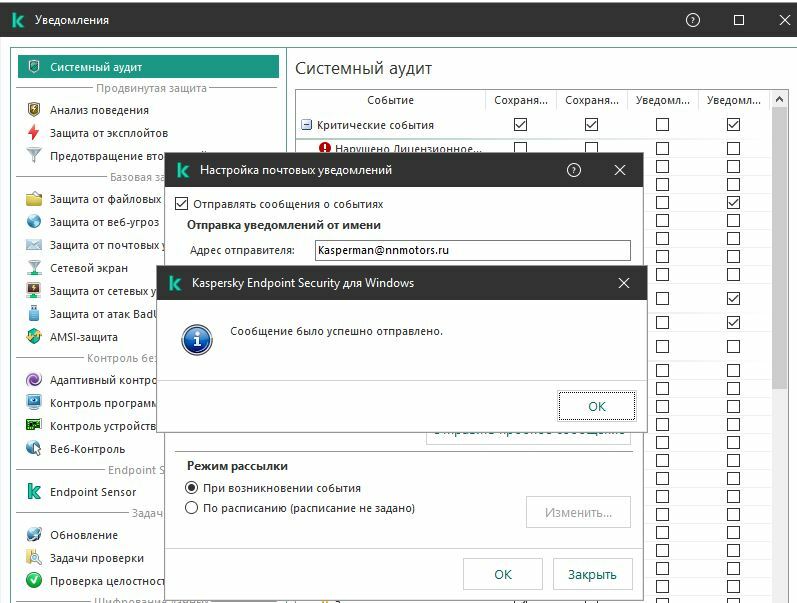Open Веб-Контроль section
797x603 pixels.
[87, 449]
